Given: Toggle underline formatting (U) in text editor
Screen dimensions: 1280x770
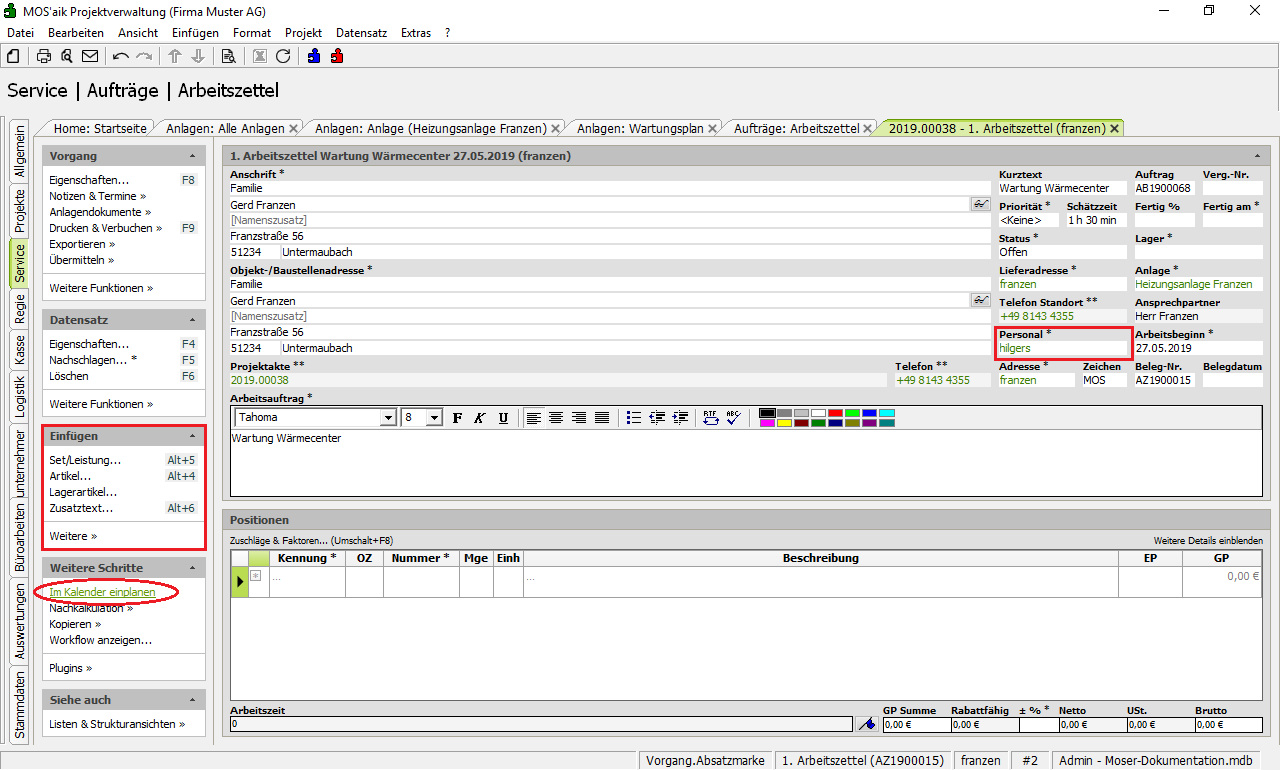Looking at the screenshot, I should [503, 418].
